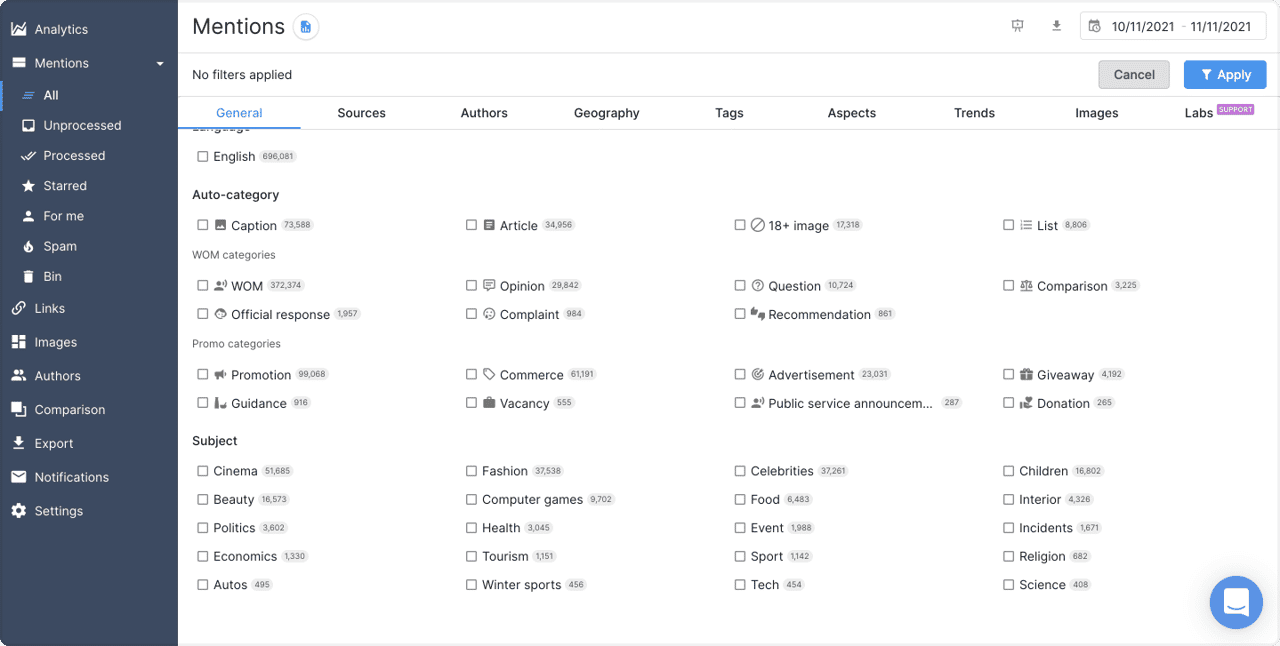
Task: Click the Commerce tag icon
Action: point(489,374)
